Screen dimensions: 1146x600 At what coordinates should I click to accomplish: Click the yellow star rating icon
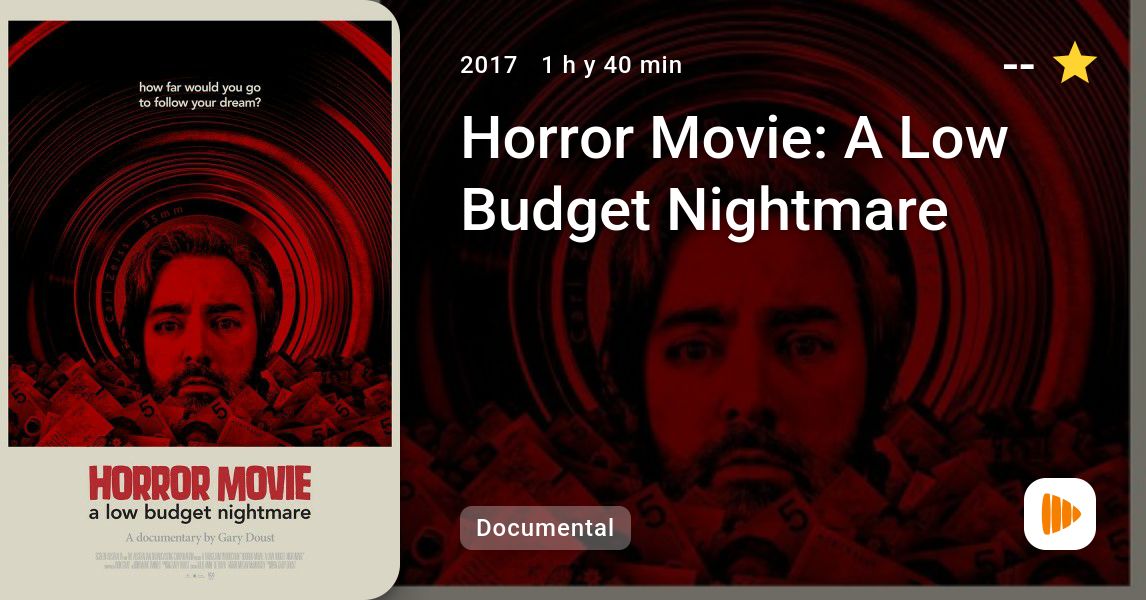(x=1075, y=63)
